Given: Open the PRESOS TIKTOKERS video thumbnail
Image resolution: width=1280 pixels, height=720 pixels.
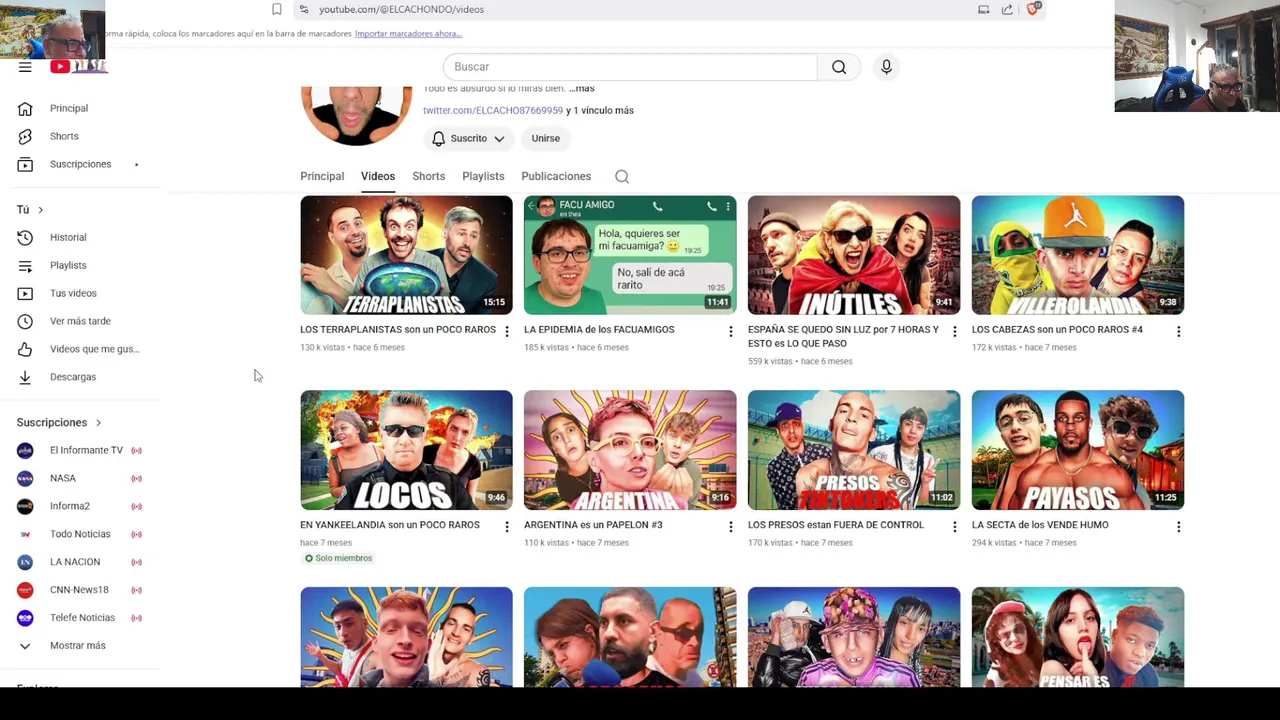Looking at the screenshot, I should click(854, 450).
